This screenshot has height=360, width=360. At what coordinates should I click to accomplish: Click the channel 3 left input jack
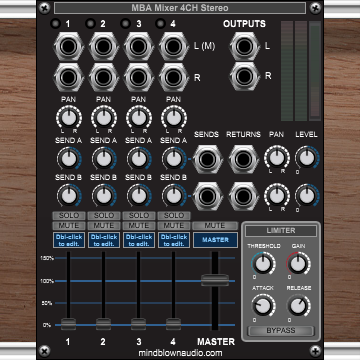click(139, 46)
